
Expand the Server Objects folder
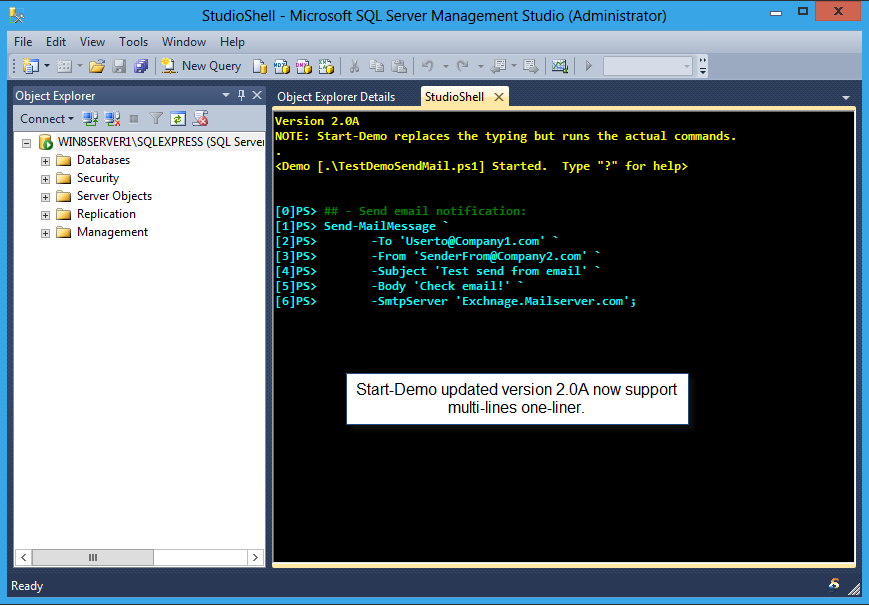(x=45, y=197)
